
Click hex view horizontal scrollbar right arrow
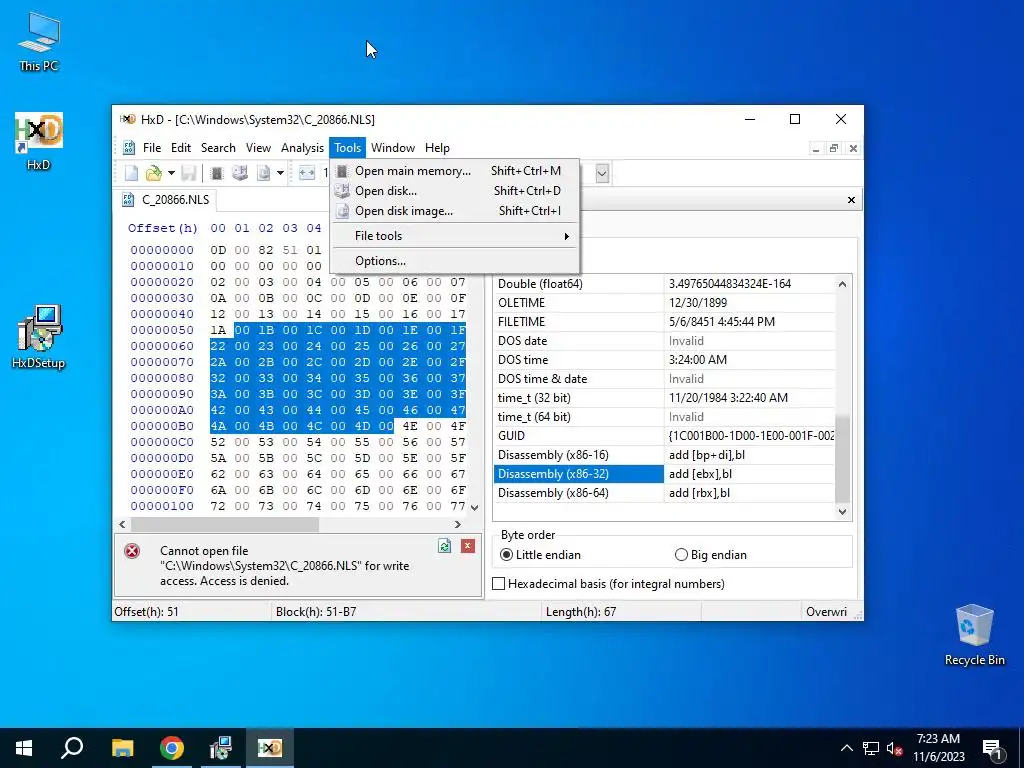458,524
